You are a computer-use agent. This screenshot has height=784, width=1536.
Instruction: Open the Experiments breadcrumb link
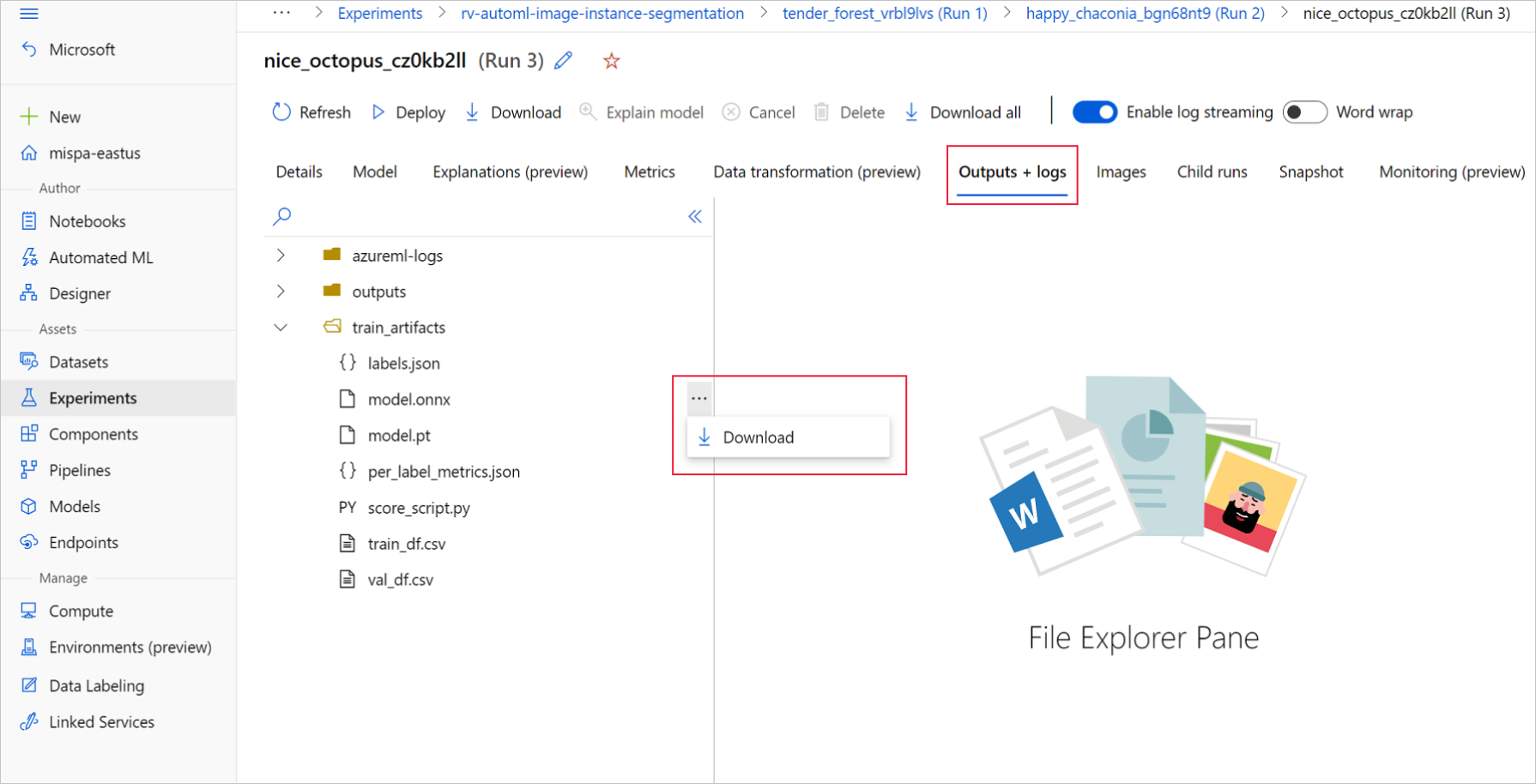click(x=380, y=13)
